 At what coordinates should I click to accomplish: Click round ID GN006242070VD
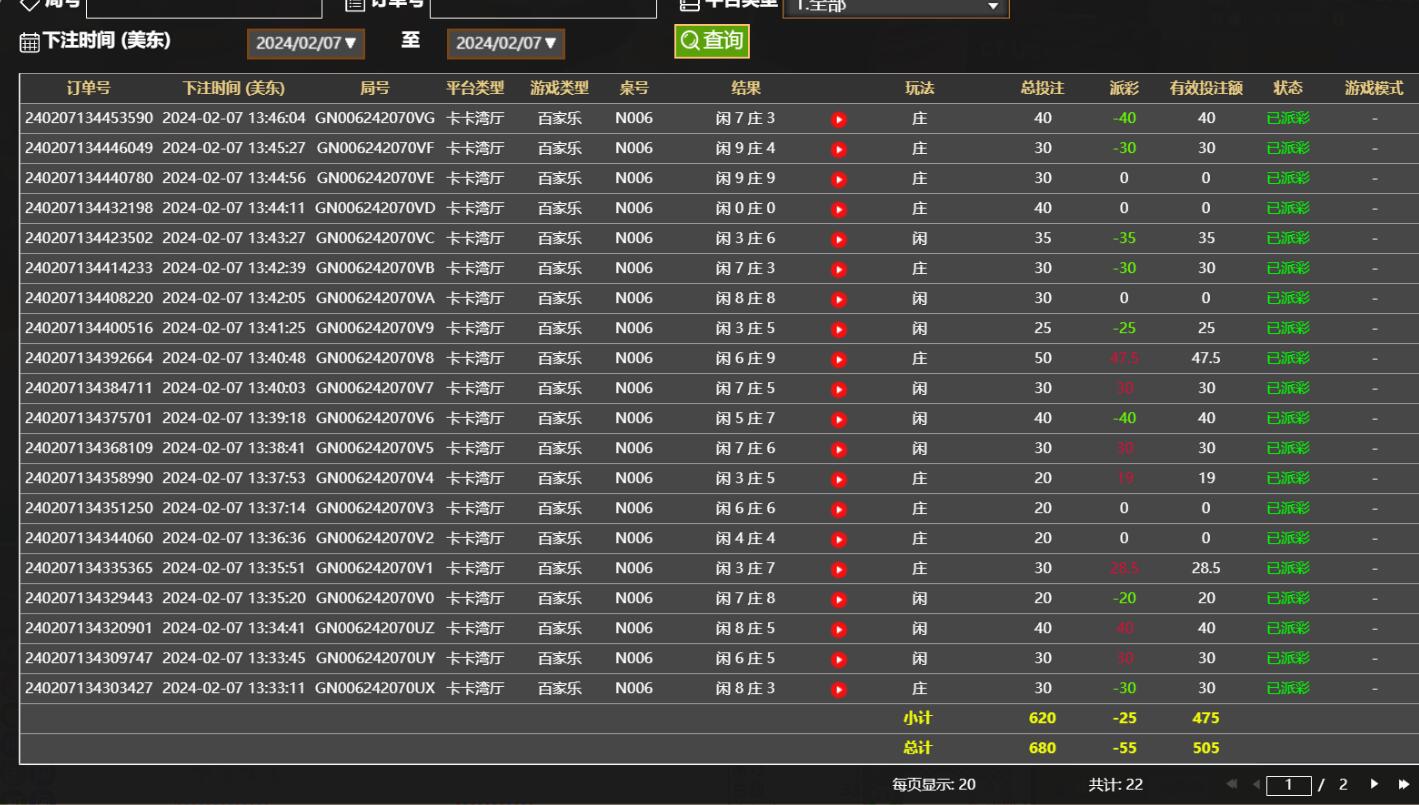pyautogui.click(x=375, y=208)
